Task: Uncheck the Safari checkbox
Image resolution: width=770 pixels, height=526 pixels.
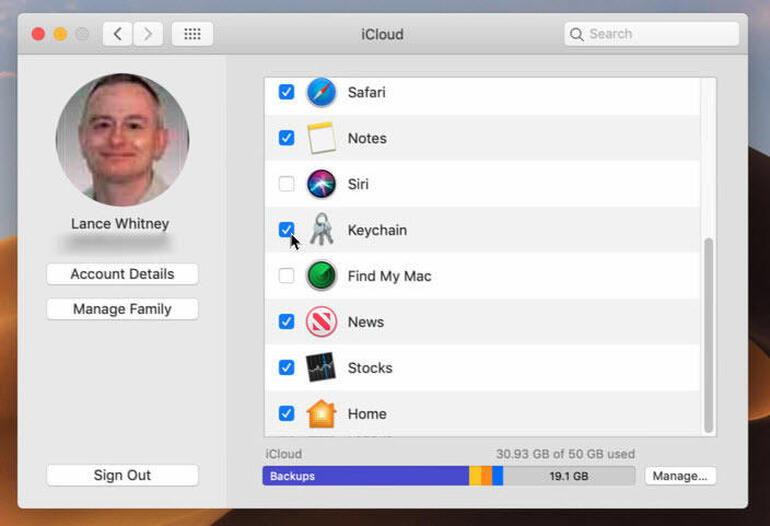Action: pos(286,92)
